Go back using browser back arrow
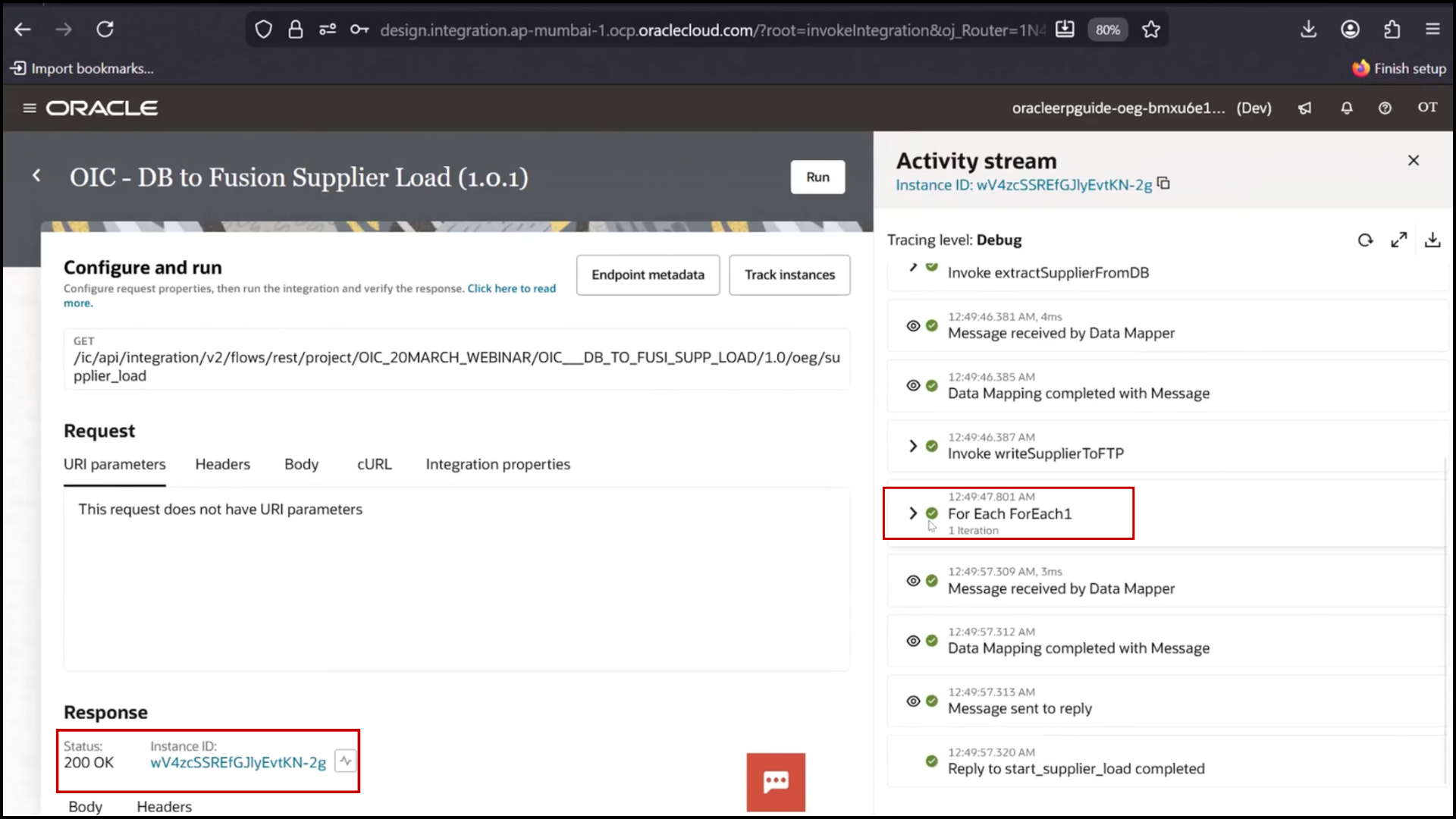Screen dimensions: 1456x819 (x=23, y=30)
